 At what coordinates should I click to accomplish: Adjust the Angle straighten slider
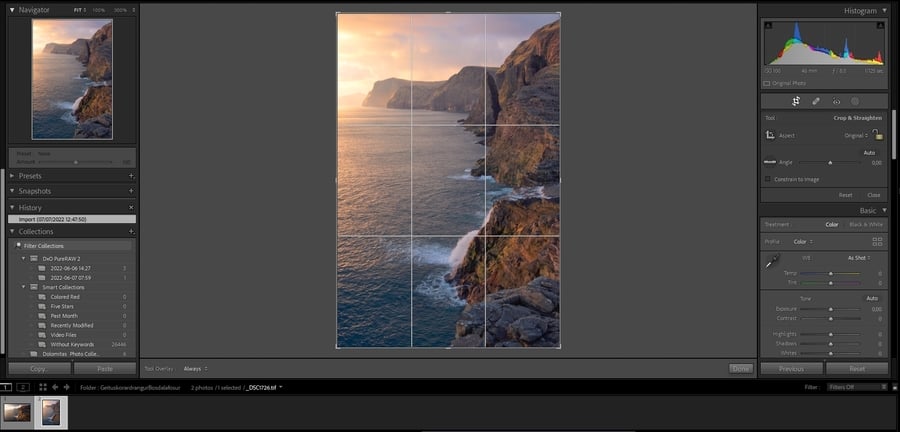(x=829, y=162)
